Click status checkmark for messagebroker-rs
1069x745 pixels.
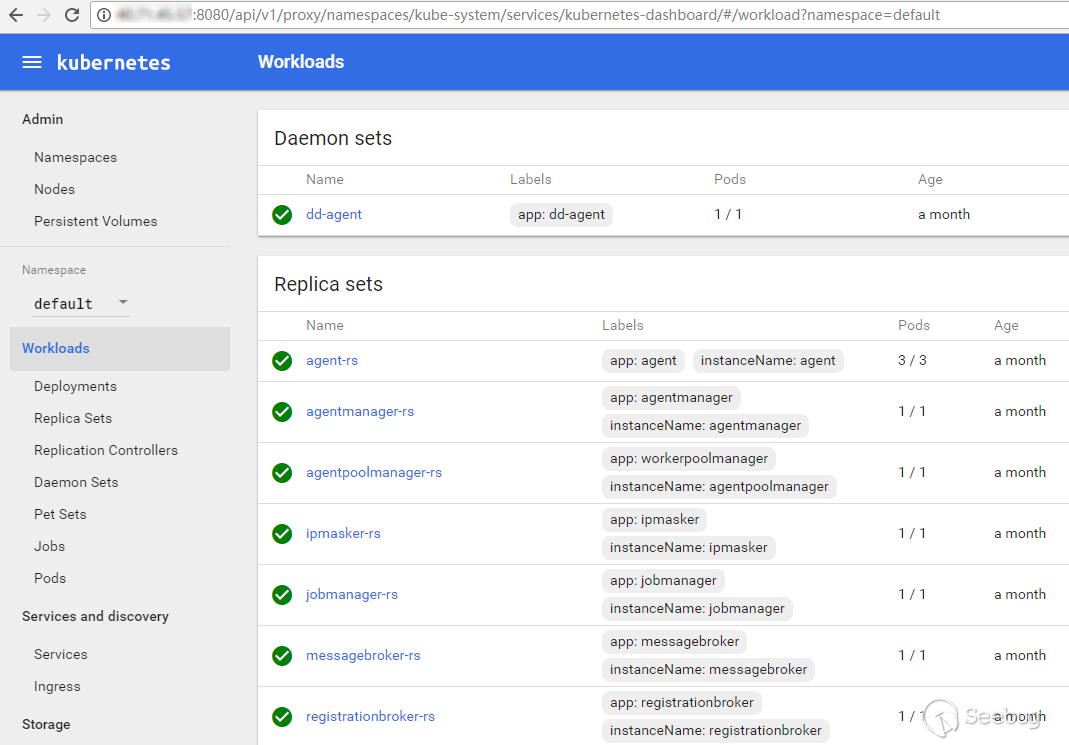[282, 656]
